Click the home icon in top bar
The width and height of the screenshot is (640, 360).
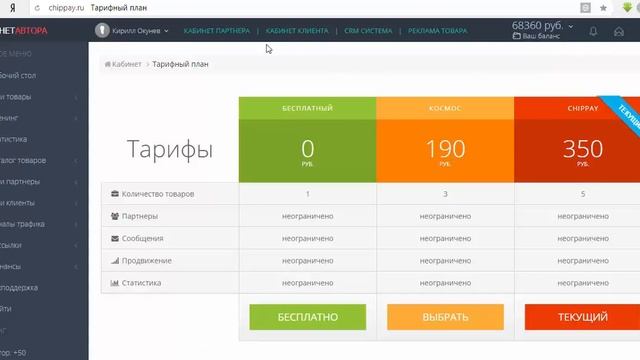point(619,31)
